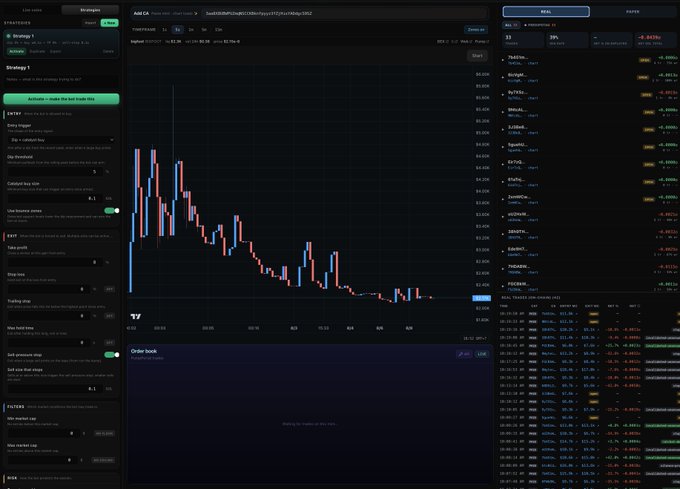Select the 15m timeframe
680x489 pixels.
[219, 29]
